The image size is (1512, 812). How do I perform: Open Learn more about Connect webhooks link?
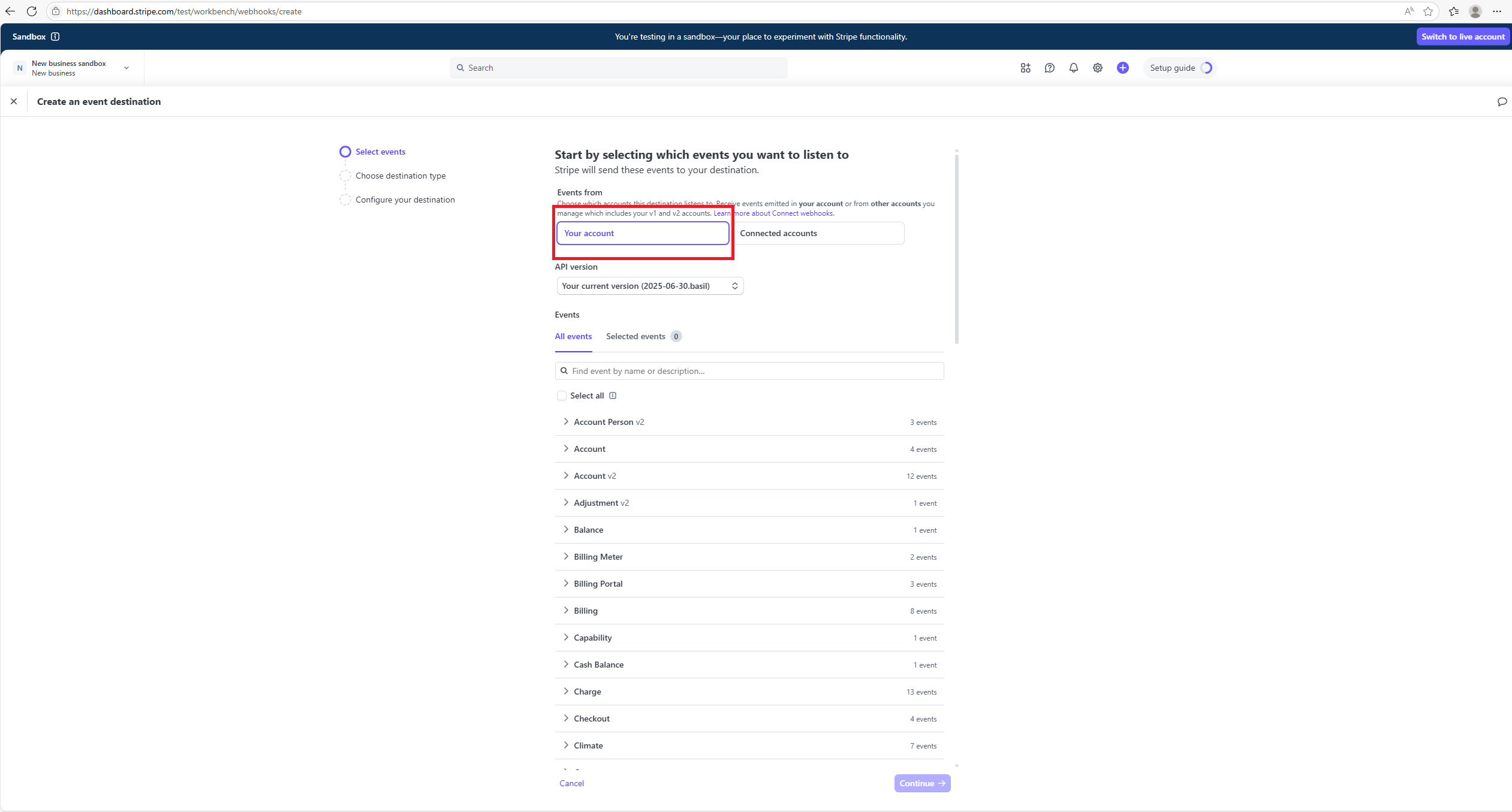point(773,213)
